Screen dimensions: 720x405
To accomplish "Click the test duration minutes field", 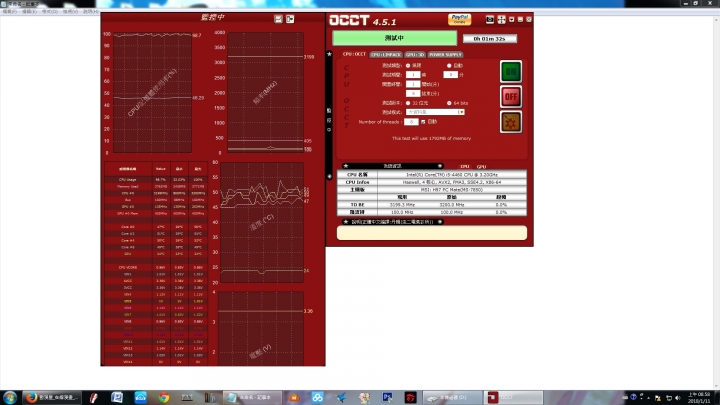I will 450,74.
